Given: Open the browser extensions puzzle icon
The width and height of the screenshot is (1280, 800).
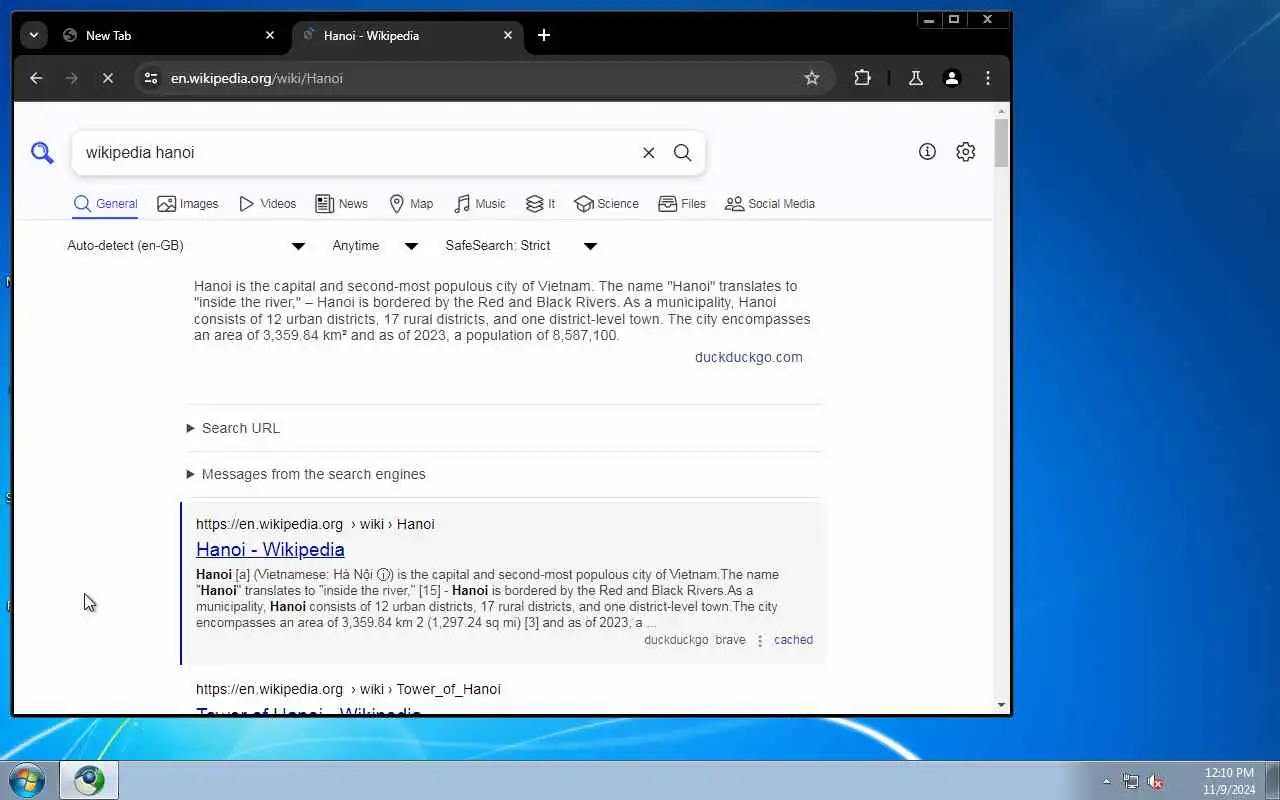Looking at the screenshot, I should coord(862,78).
